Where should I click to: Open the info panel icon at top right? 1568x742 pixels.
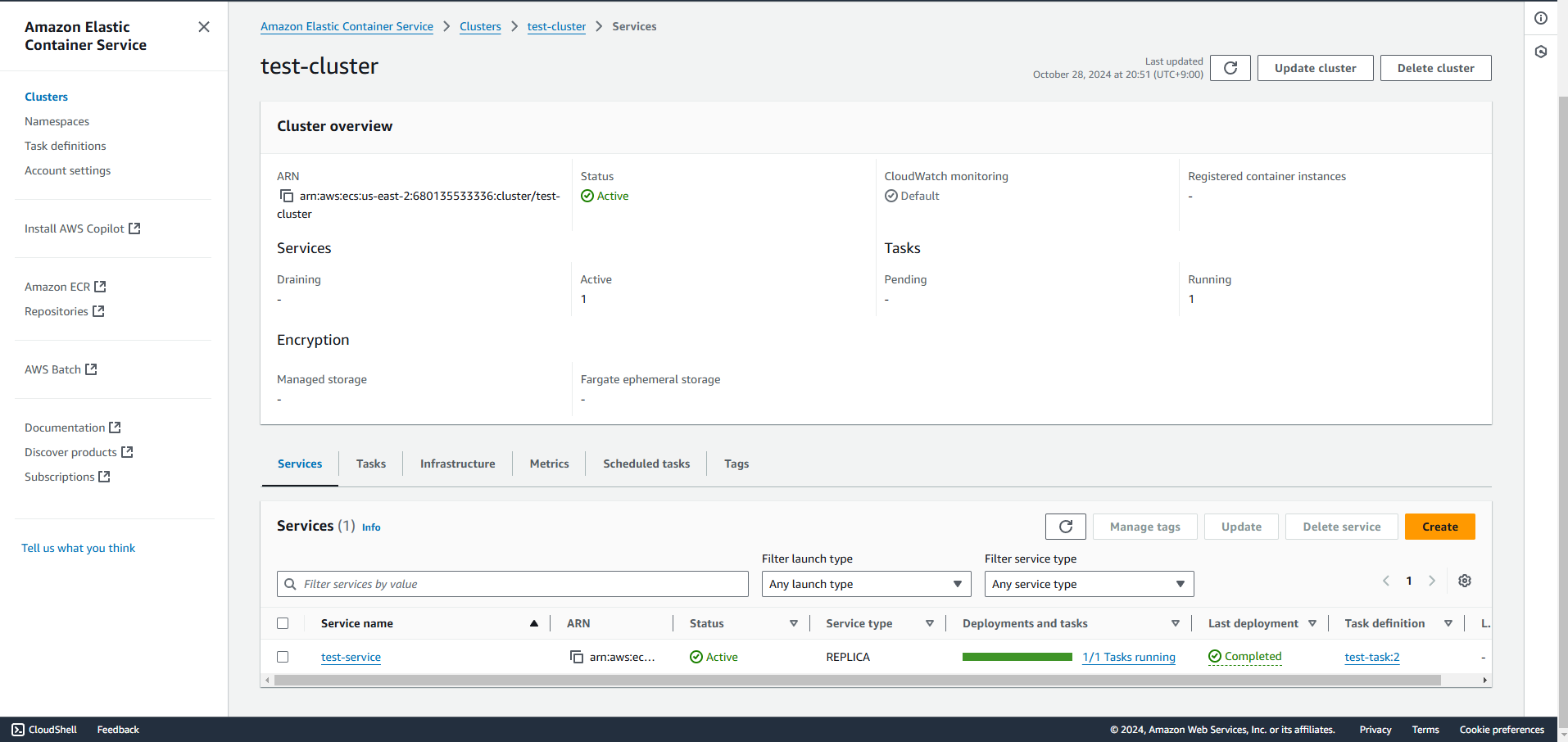1541,18
